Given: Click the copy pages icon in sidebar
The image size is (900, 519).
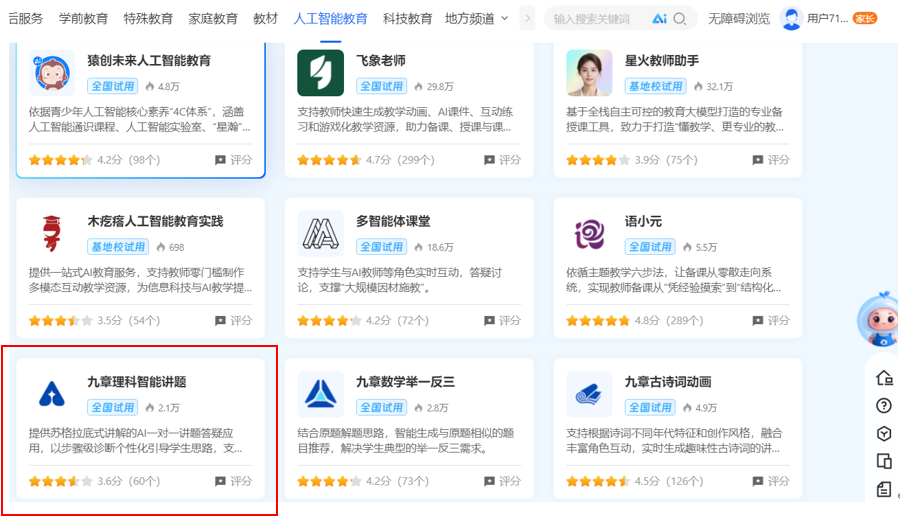Looking at the screenshot, I should [884, 461].
